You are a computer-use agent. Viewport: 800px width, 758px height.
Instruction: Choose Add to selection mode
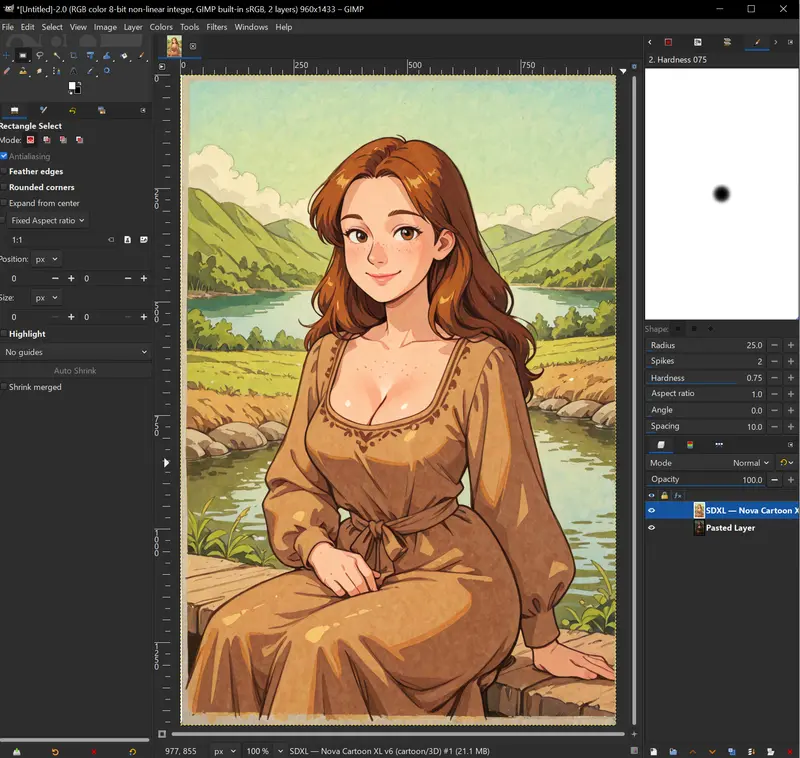pyautogui.click(x=47, y=140)
